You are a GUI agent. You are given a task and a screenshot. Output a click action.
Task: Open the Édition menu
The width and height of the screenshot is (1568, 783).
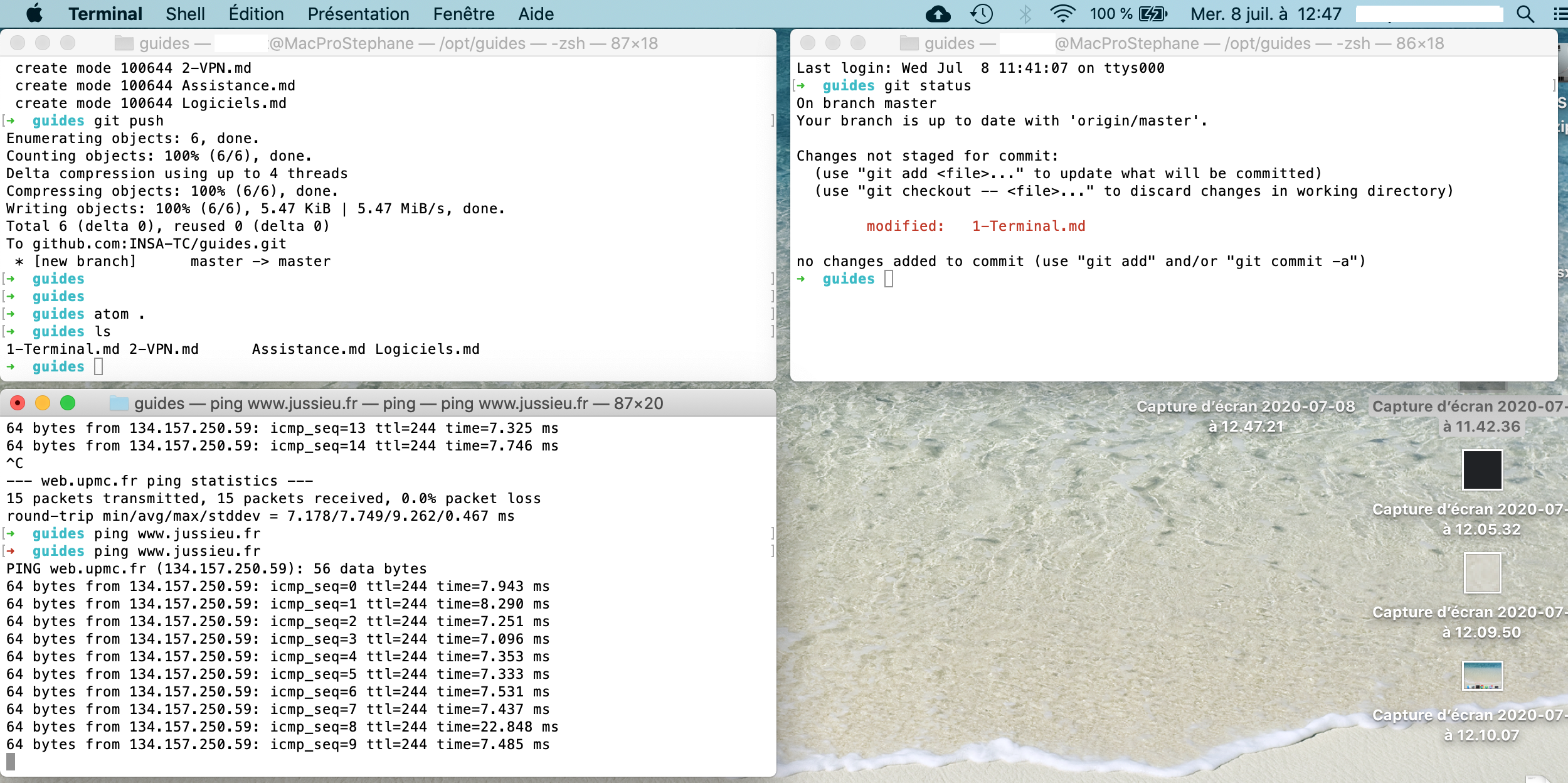click(x=256, y=14)
